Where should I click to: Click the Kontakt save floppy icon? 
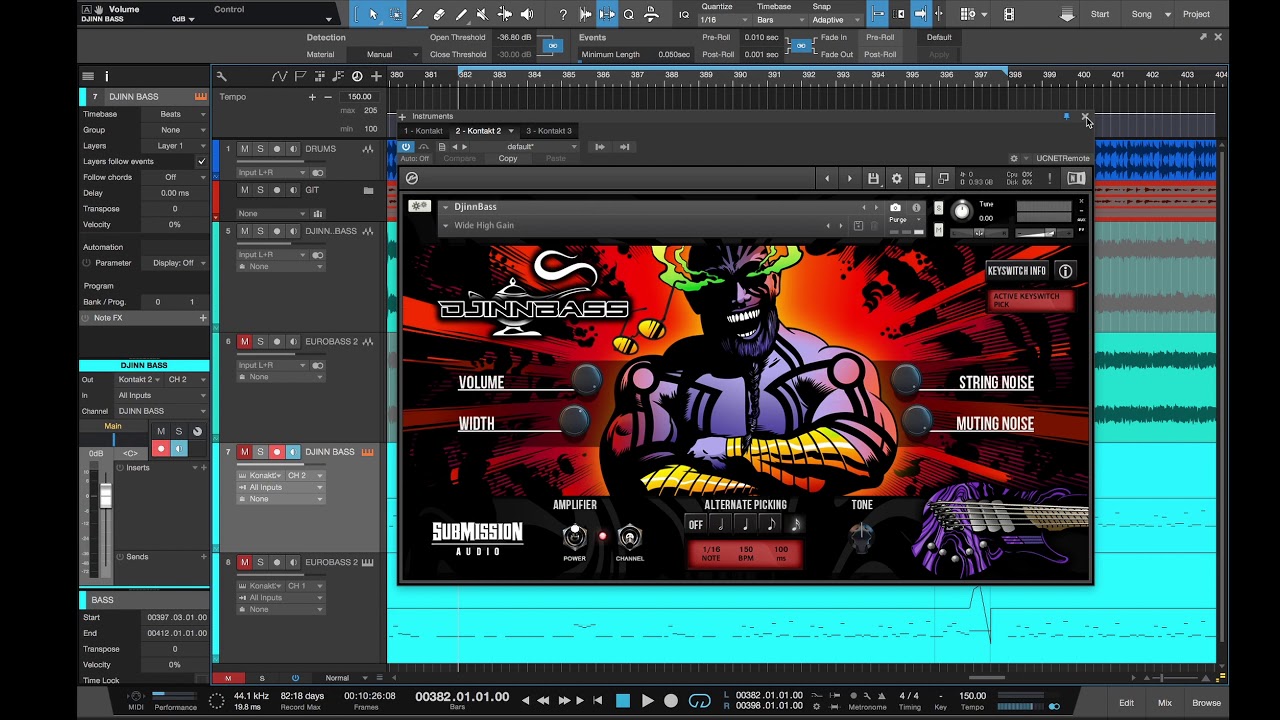pyautogui.click(x=873, y=179)
